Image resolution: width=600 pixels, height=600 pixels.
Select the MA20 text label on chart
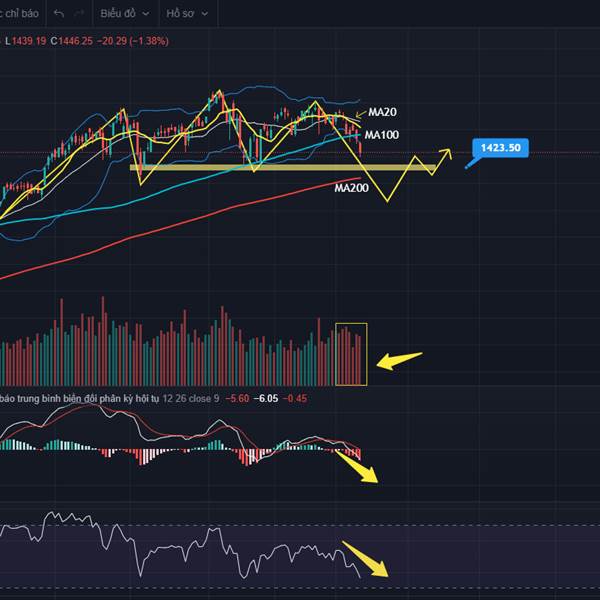382,112
